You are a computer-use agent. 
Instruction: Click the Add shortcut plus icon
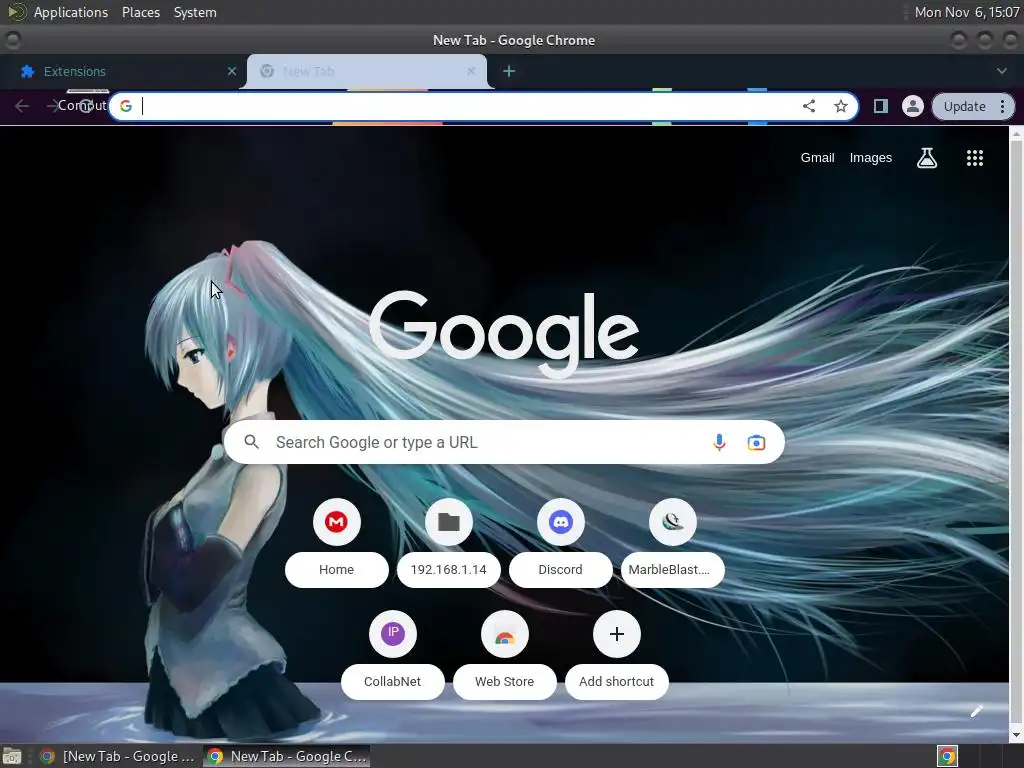[616, 633]
